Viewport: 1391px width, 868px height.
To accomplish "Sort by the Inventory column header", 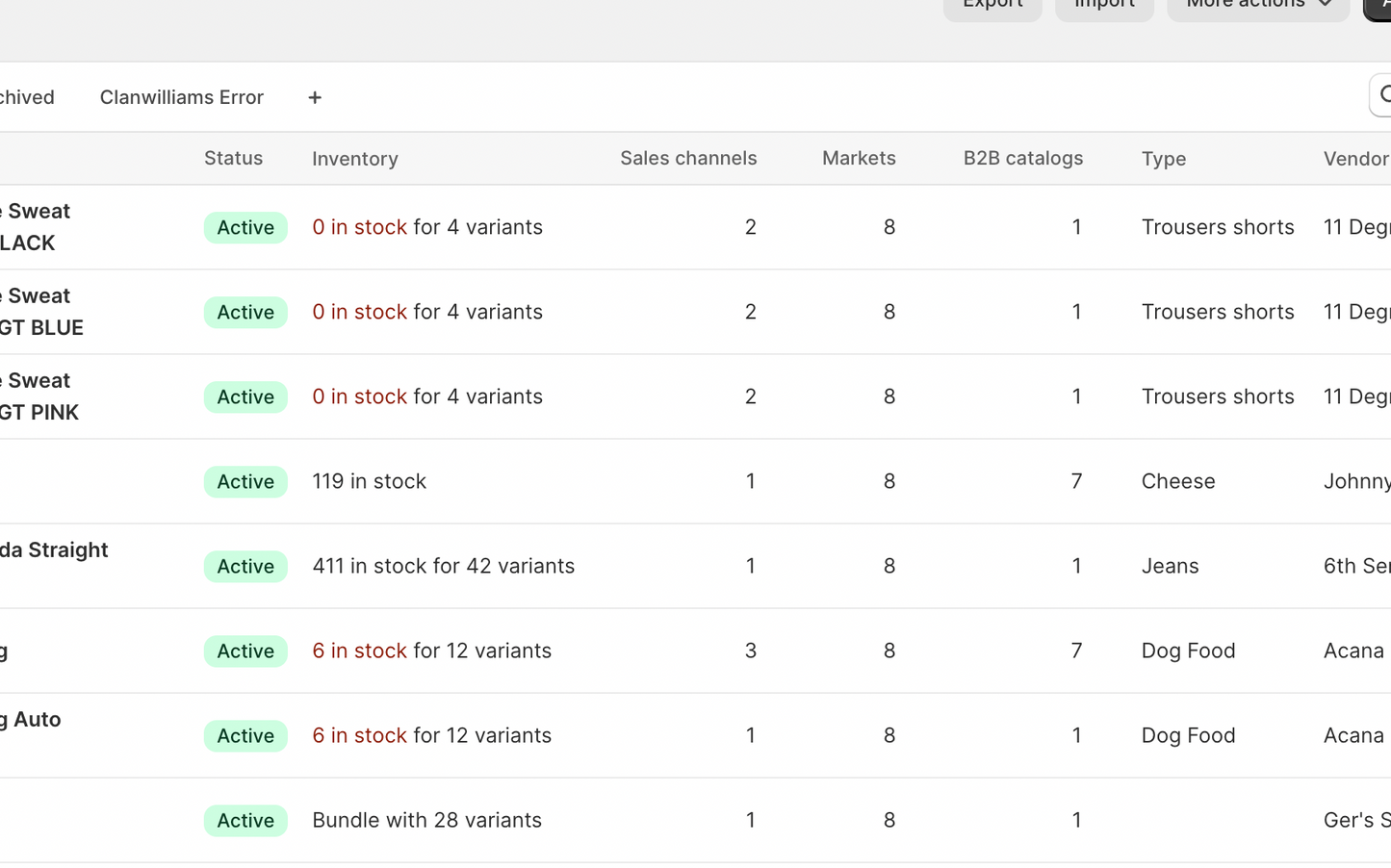I will click(355, 159).
